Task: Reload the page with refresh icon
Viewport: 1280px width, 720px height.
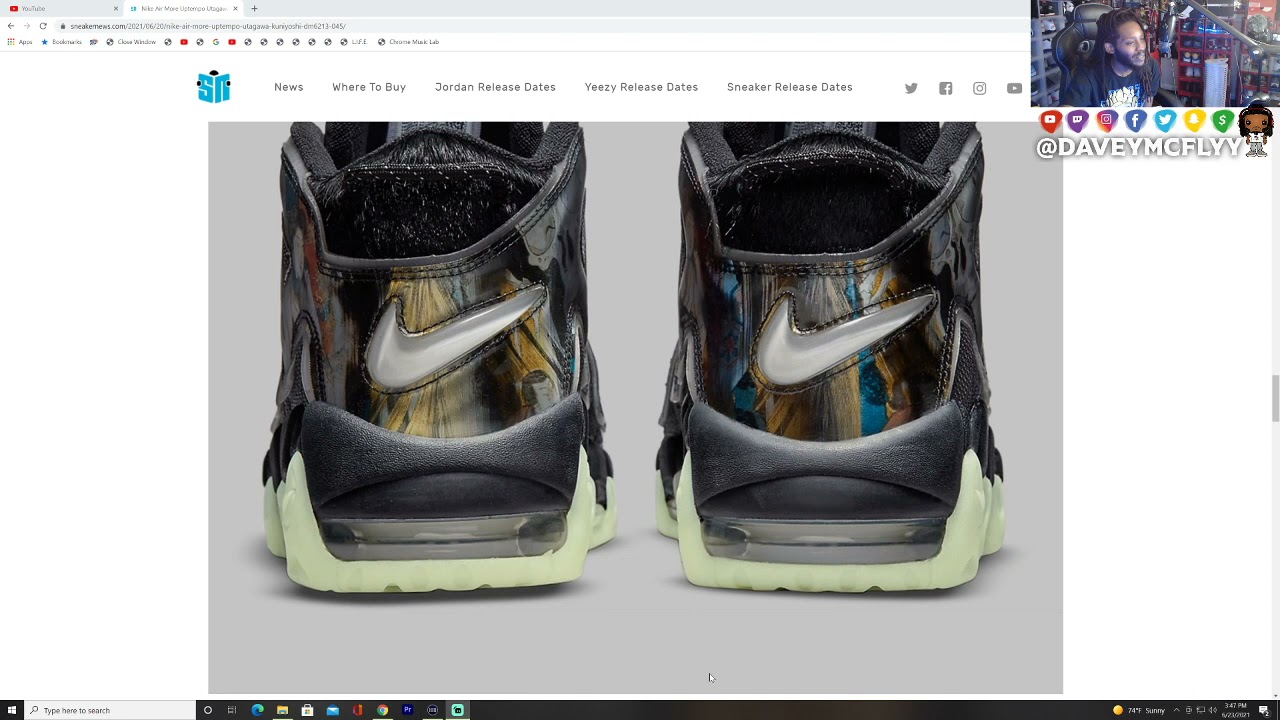Action: (x=43, y=26)
